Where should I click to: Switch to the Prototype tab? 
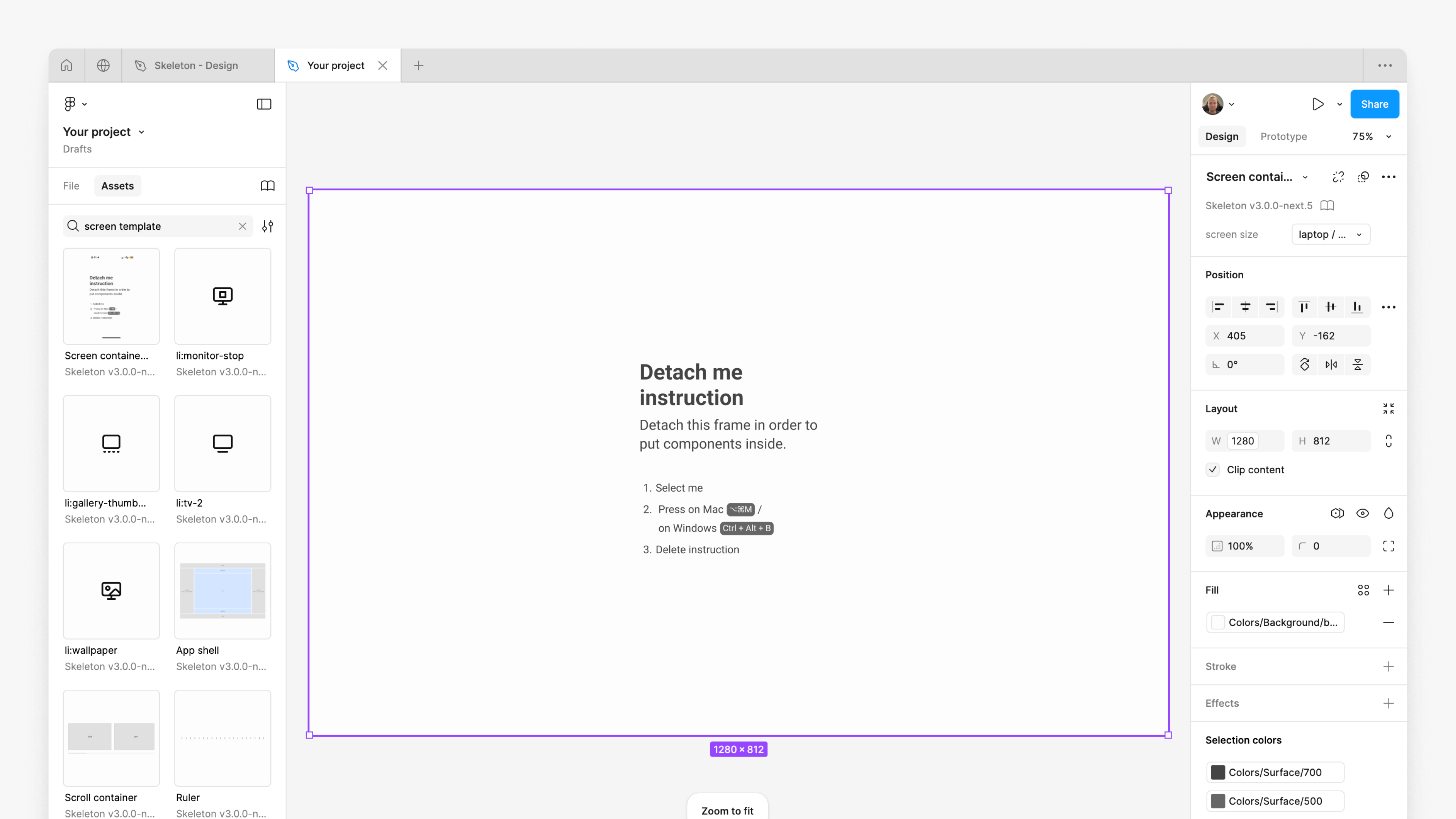point(1283,137)
